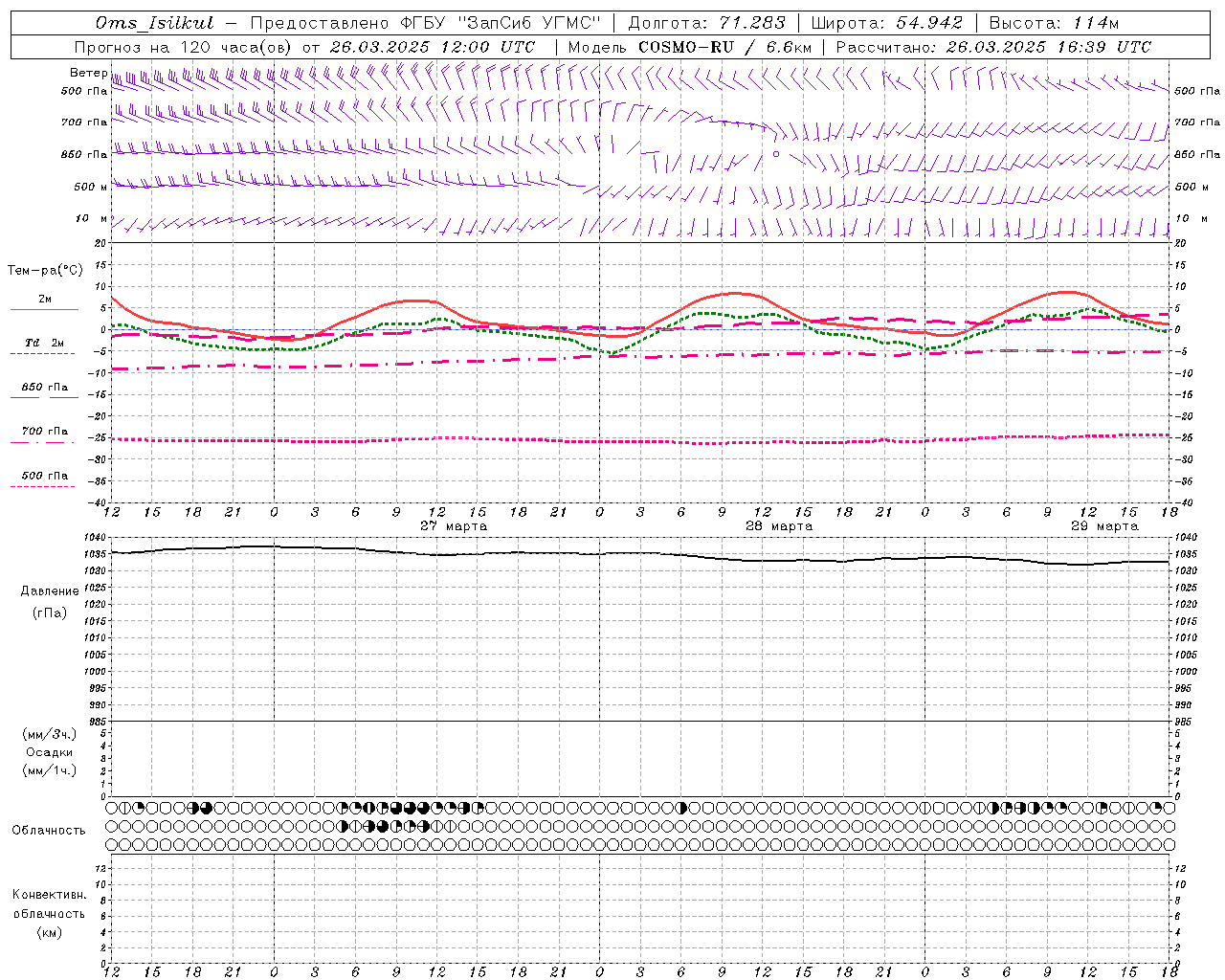Click the station name "Oms_Isilkul" in the header
The width and height of the screenshot is (1225, 980).
154,23
